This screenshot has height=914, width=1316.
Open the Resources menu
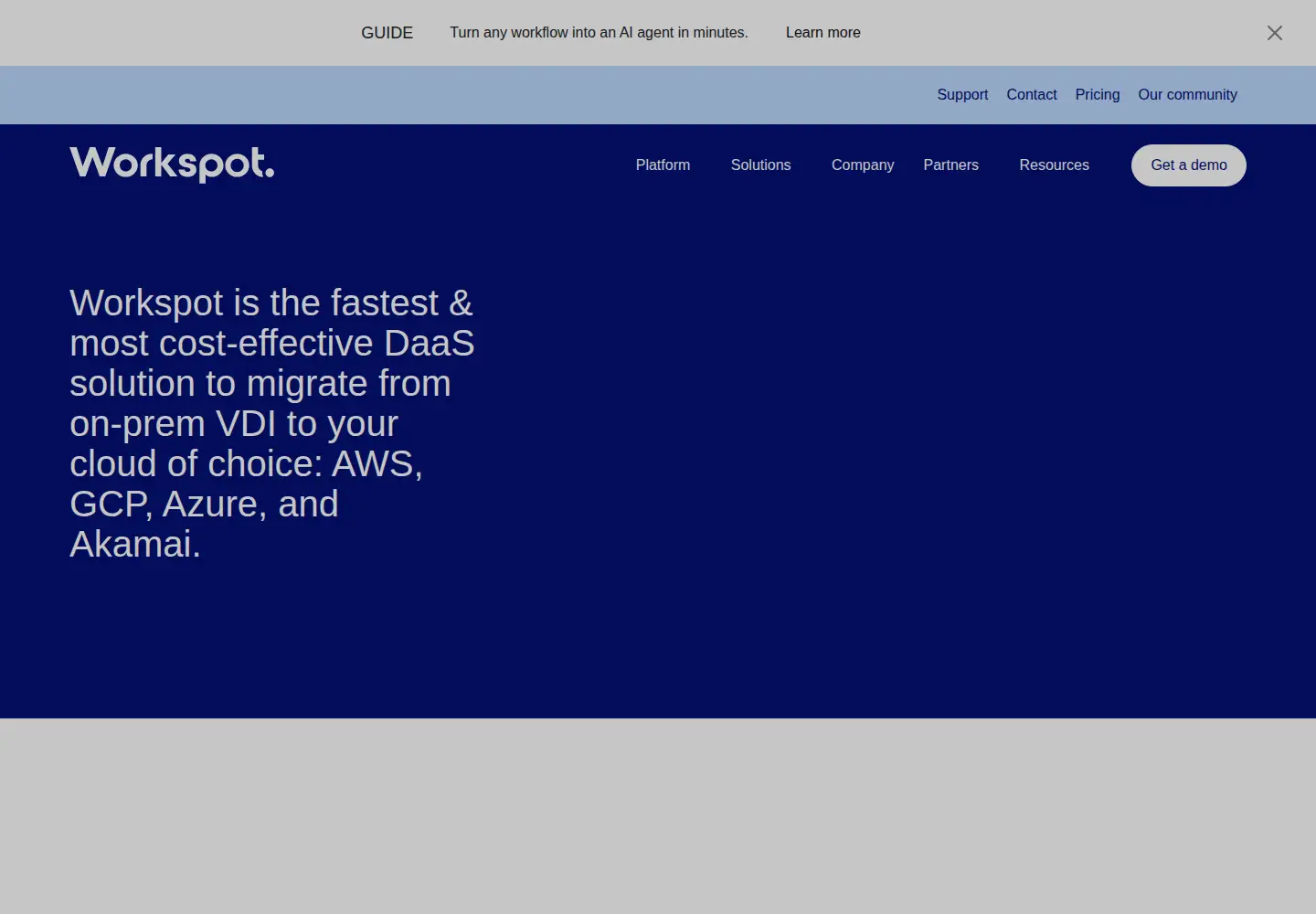pyautogui.click(x=1054, y=165)
